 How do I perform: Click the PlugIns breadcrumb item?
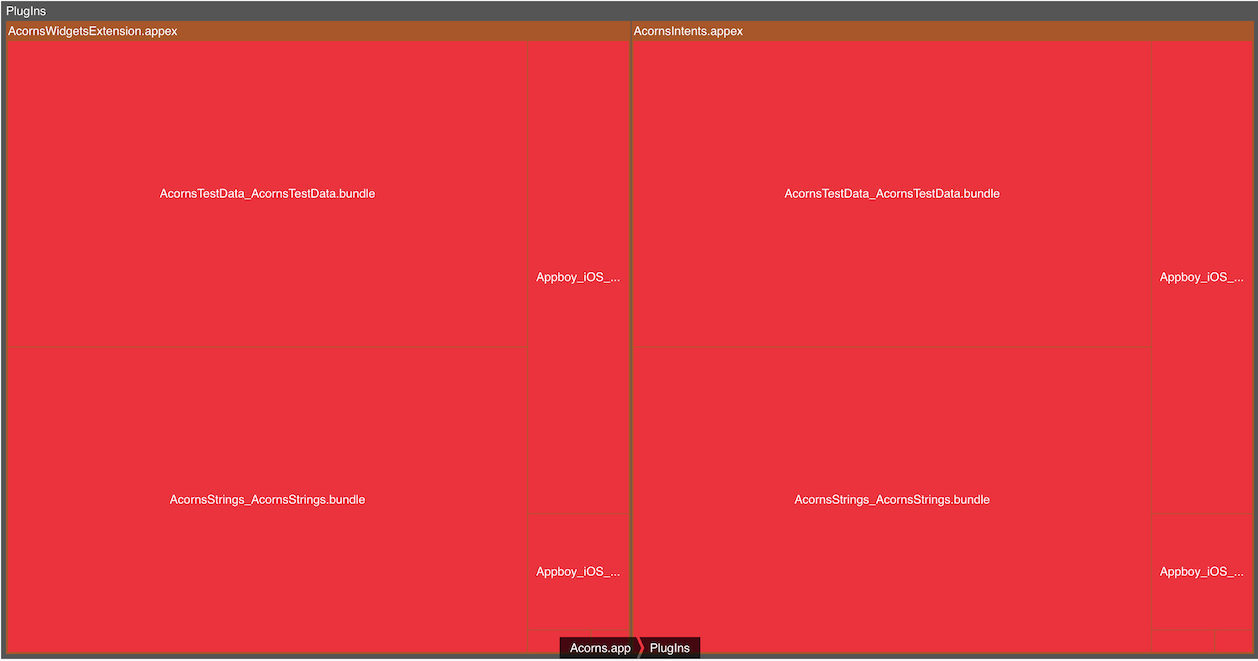tap(669, 648)
